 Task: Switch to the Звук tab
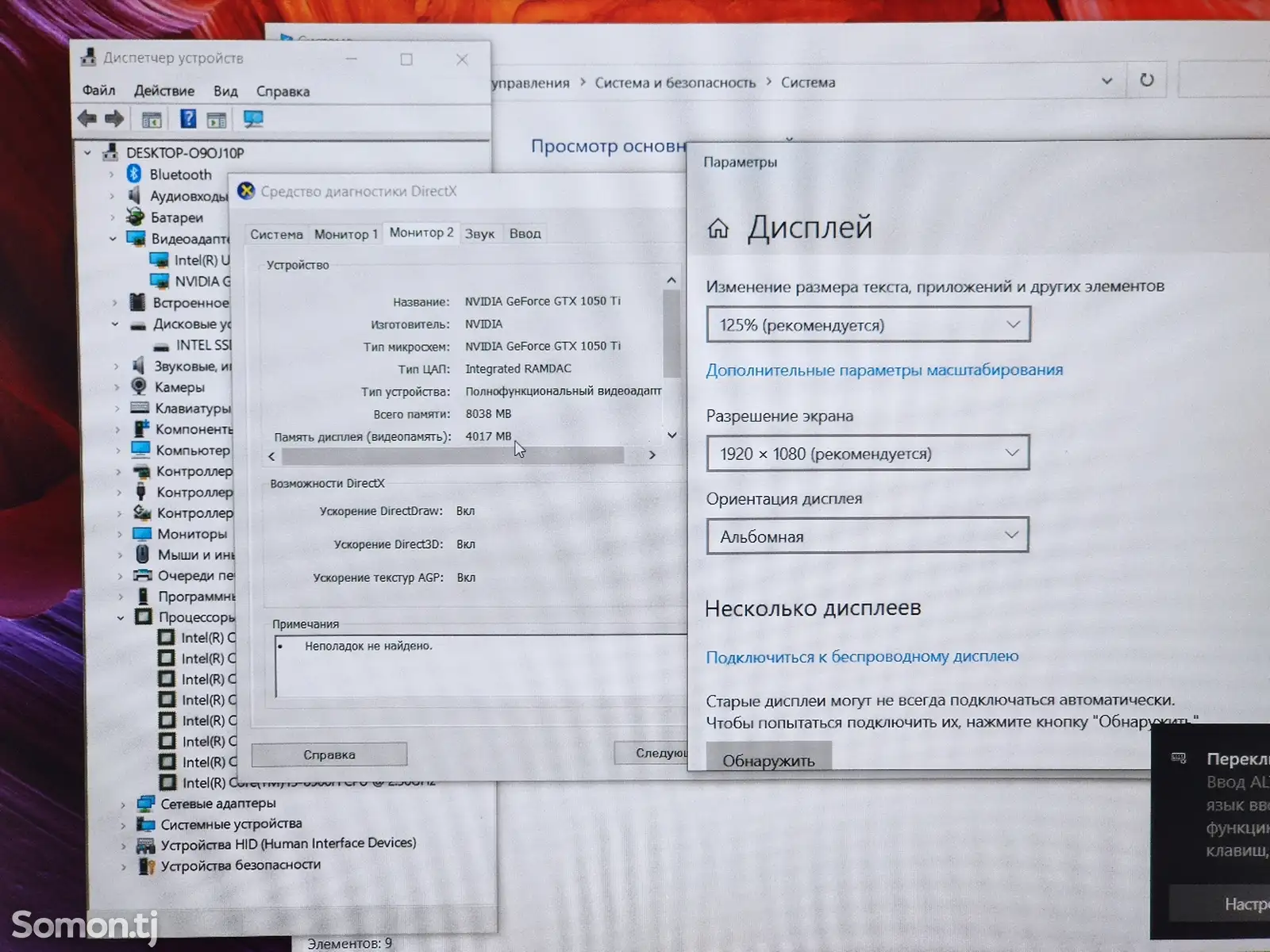pos(479,234)
